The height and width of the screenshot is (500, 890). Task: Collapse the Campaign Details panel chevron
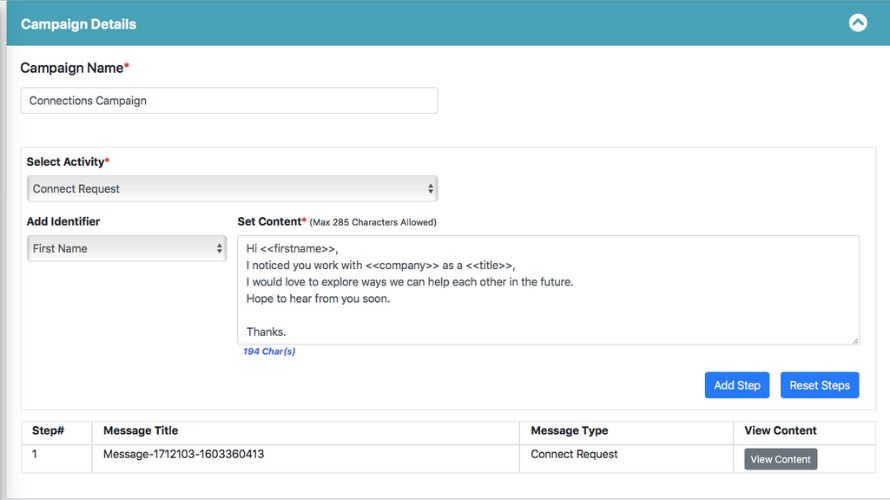tap(857, 23)
